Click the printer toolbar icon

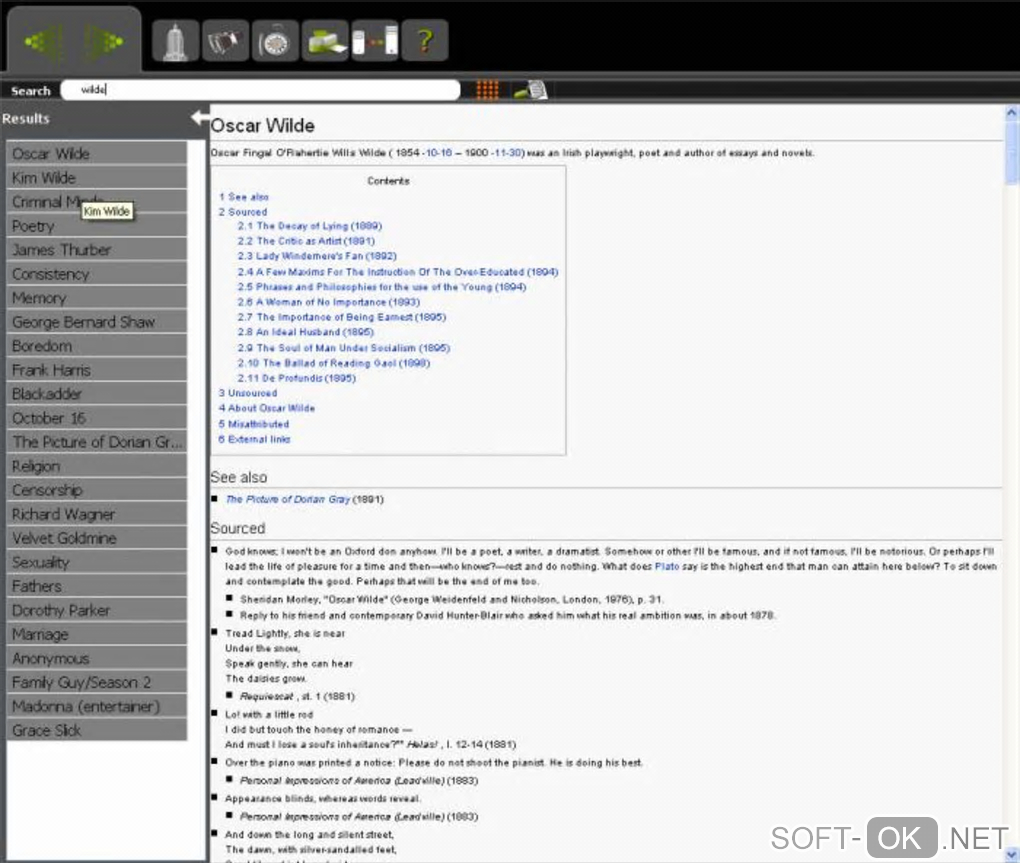[x=326, y=41]
